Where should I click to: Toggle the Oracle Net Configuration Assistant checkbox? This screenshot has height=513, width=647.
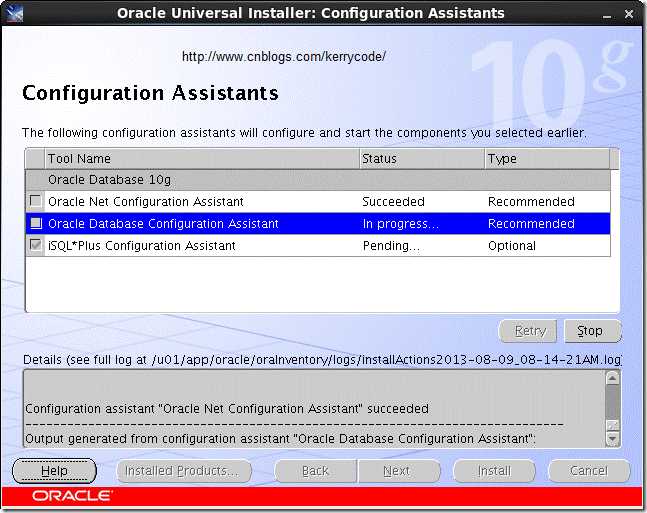(36, 201)
